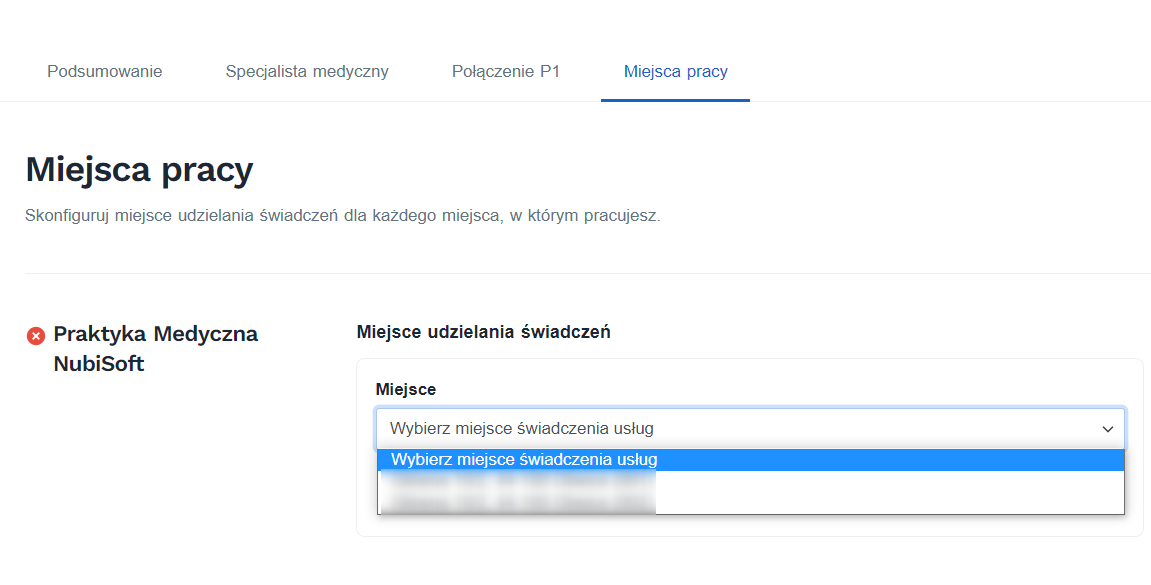
Task: Click the chevron at the right of the select box
Action: pyautogui.click(x=1110, y=428)
